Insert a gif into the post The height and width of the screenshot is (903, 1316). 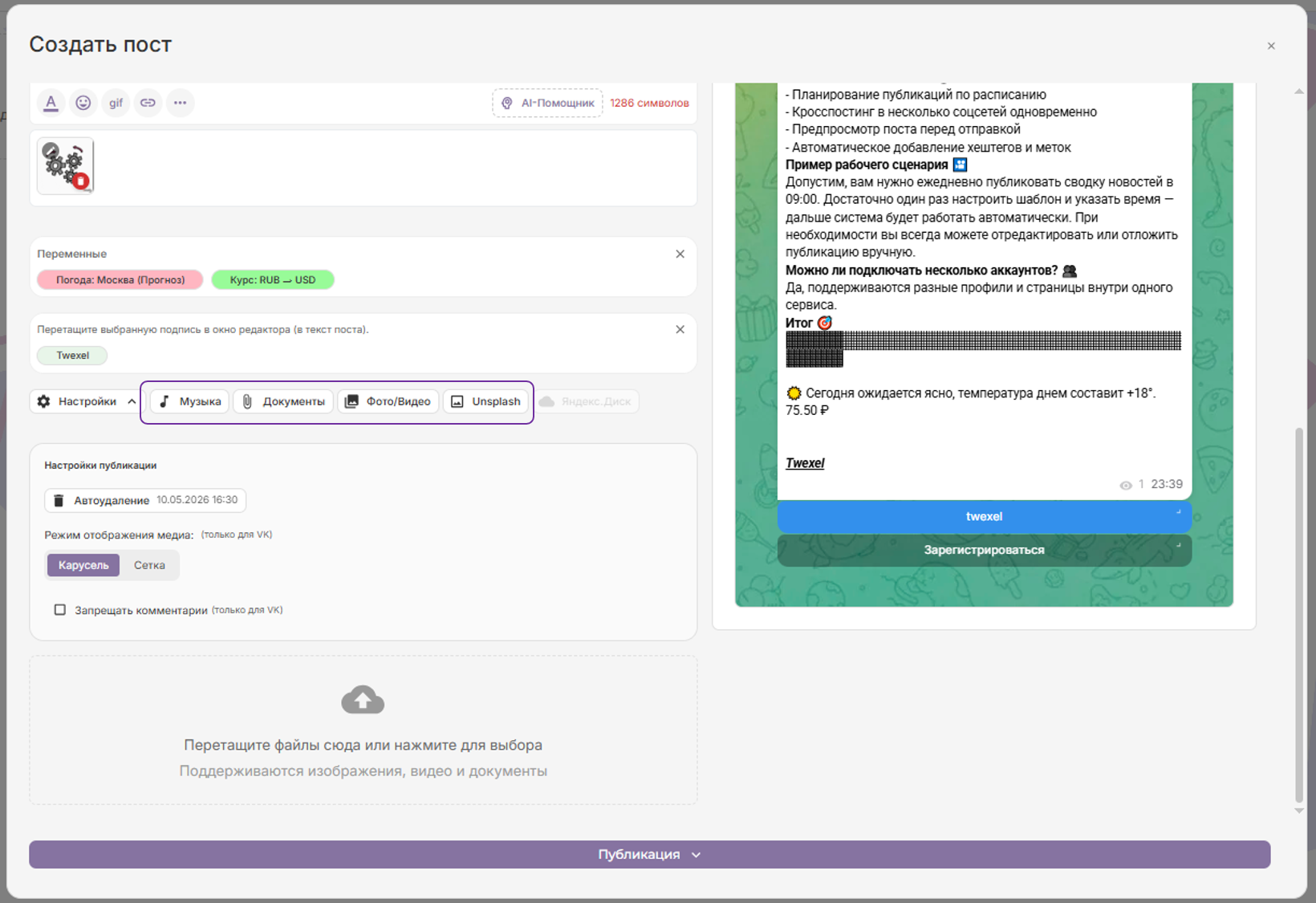coord(116,103)
